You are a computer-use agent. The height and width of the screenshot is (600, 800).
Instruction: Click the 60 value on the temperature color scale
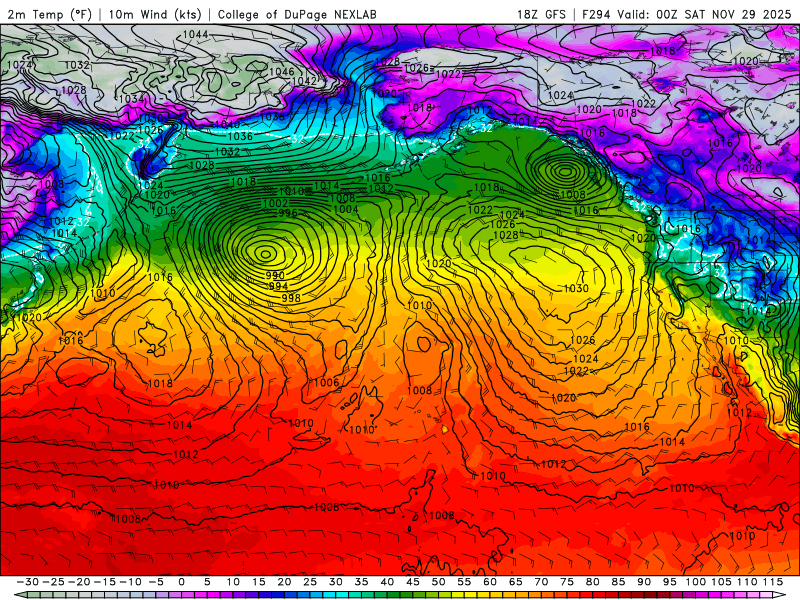[x=490, y=582]
